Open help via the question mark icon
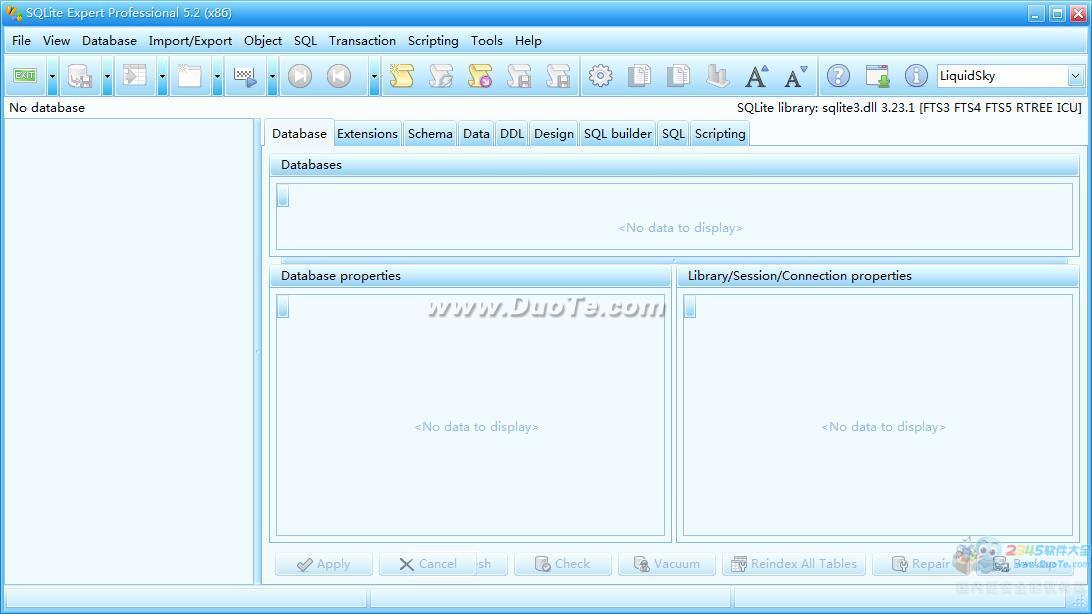This screenshot has height=614, width=1092. tap(838, 76)
